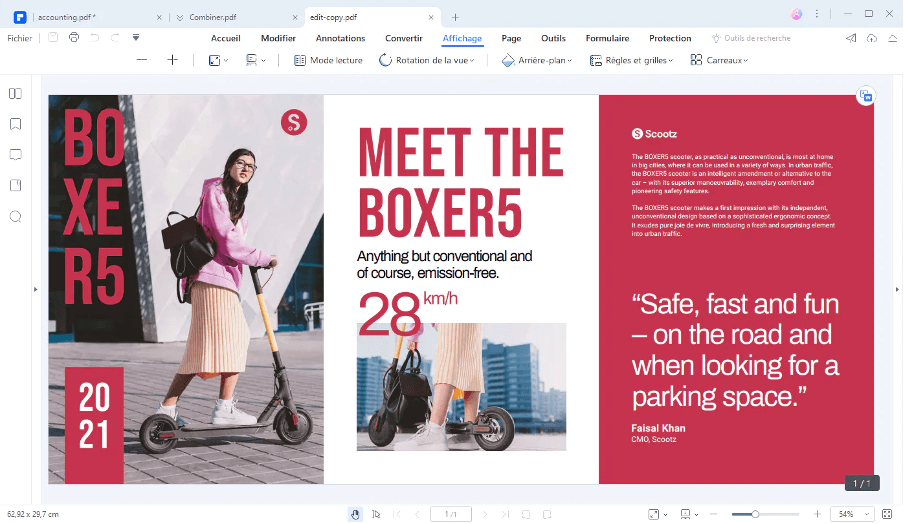Viewport: 904px width, 524px height.
Task: Toggle Mode lecture reading mode
Action: pyautogui.click(x=328, y=60)
